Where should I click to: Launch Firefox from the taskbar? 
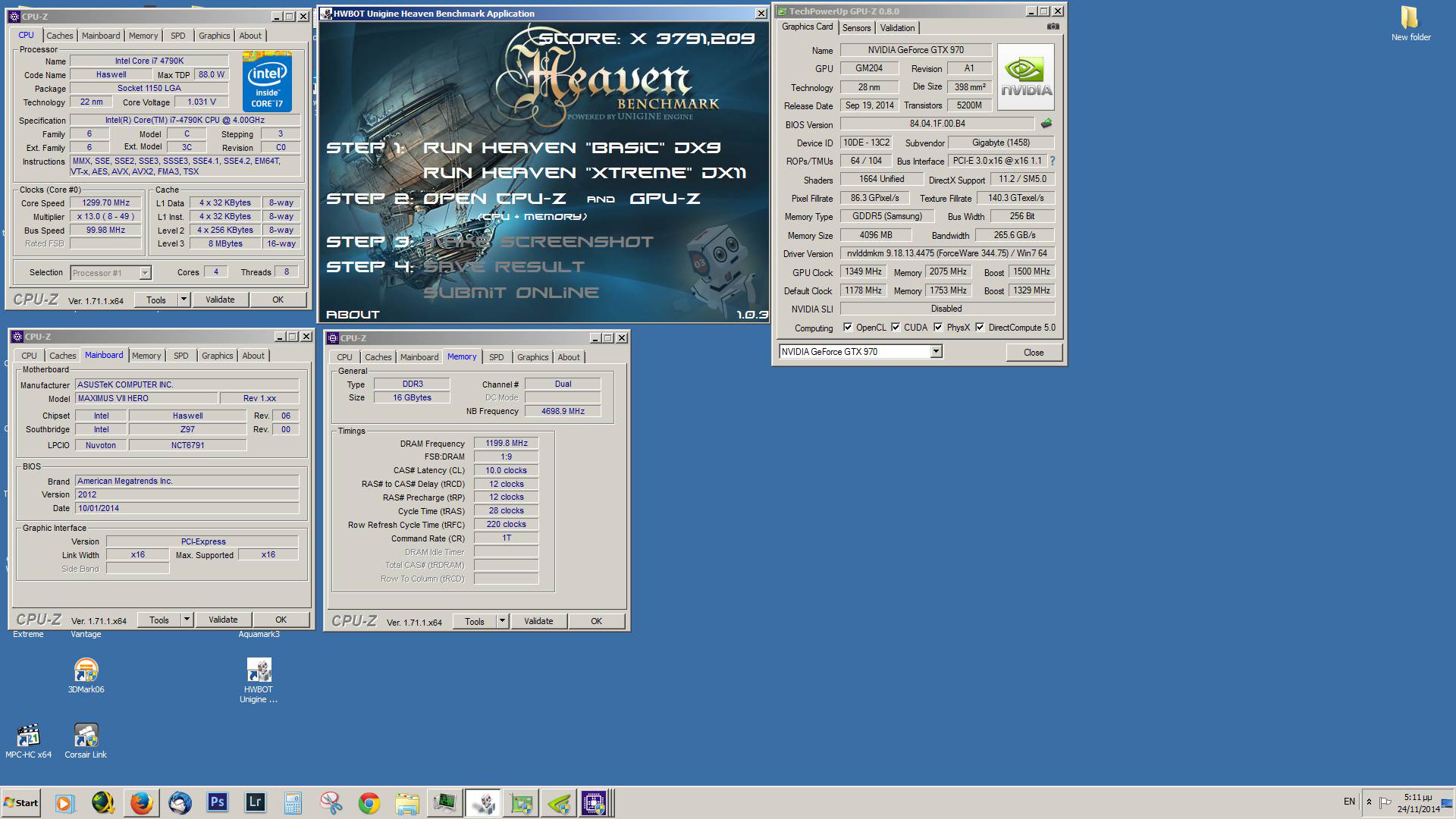(x=141, y=802)
